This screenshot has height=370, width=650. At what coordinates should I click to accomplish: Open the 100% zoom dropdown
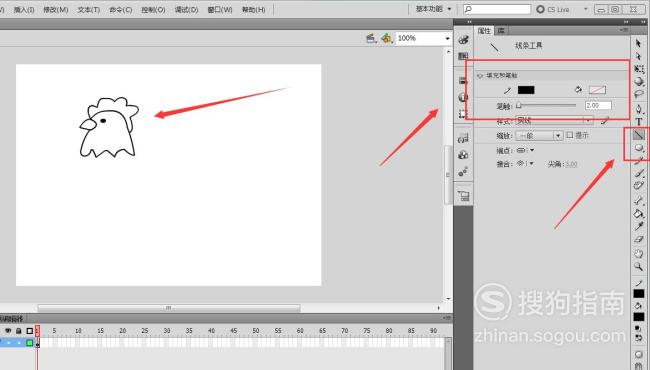[448, 39]
